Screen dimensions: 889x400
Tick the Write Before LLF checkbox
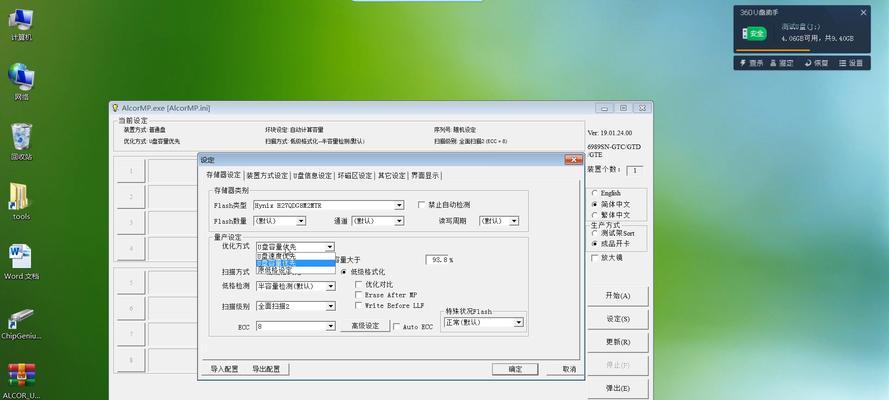pos(358,305)
